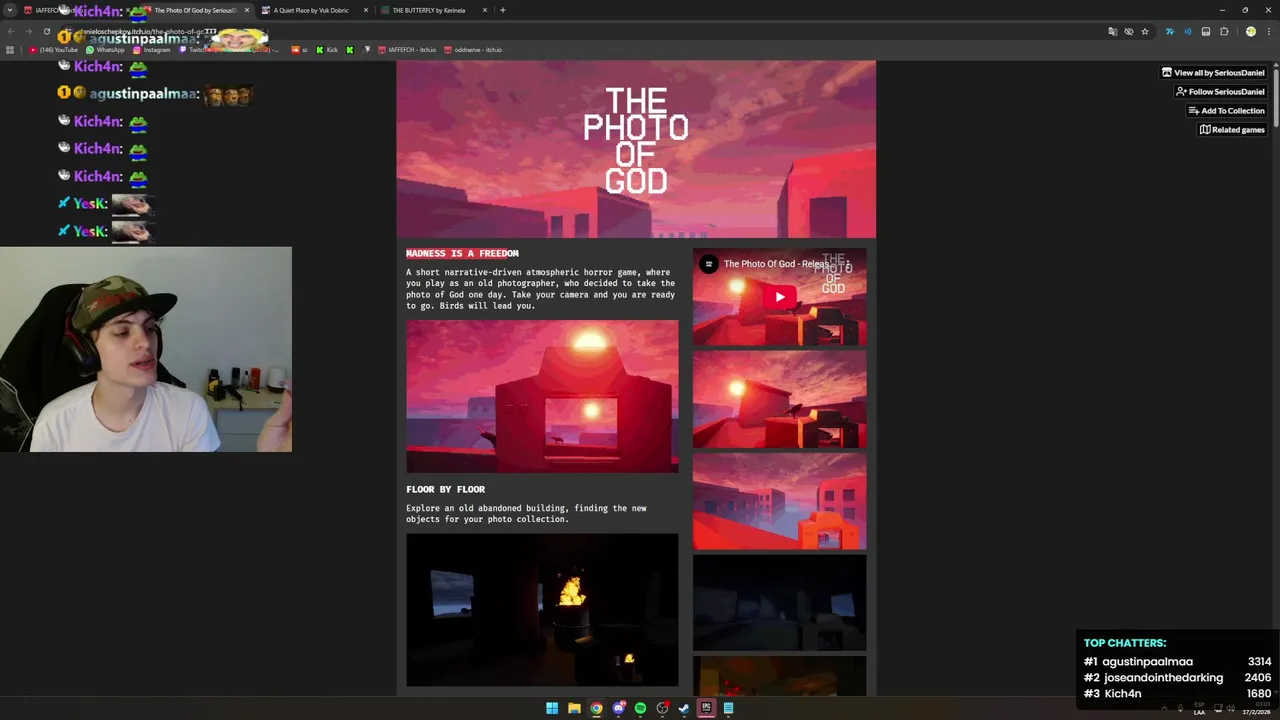
Task: Open the Chrome extensions puzzle icon
Action: (1224, 31)
